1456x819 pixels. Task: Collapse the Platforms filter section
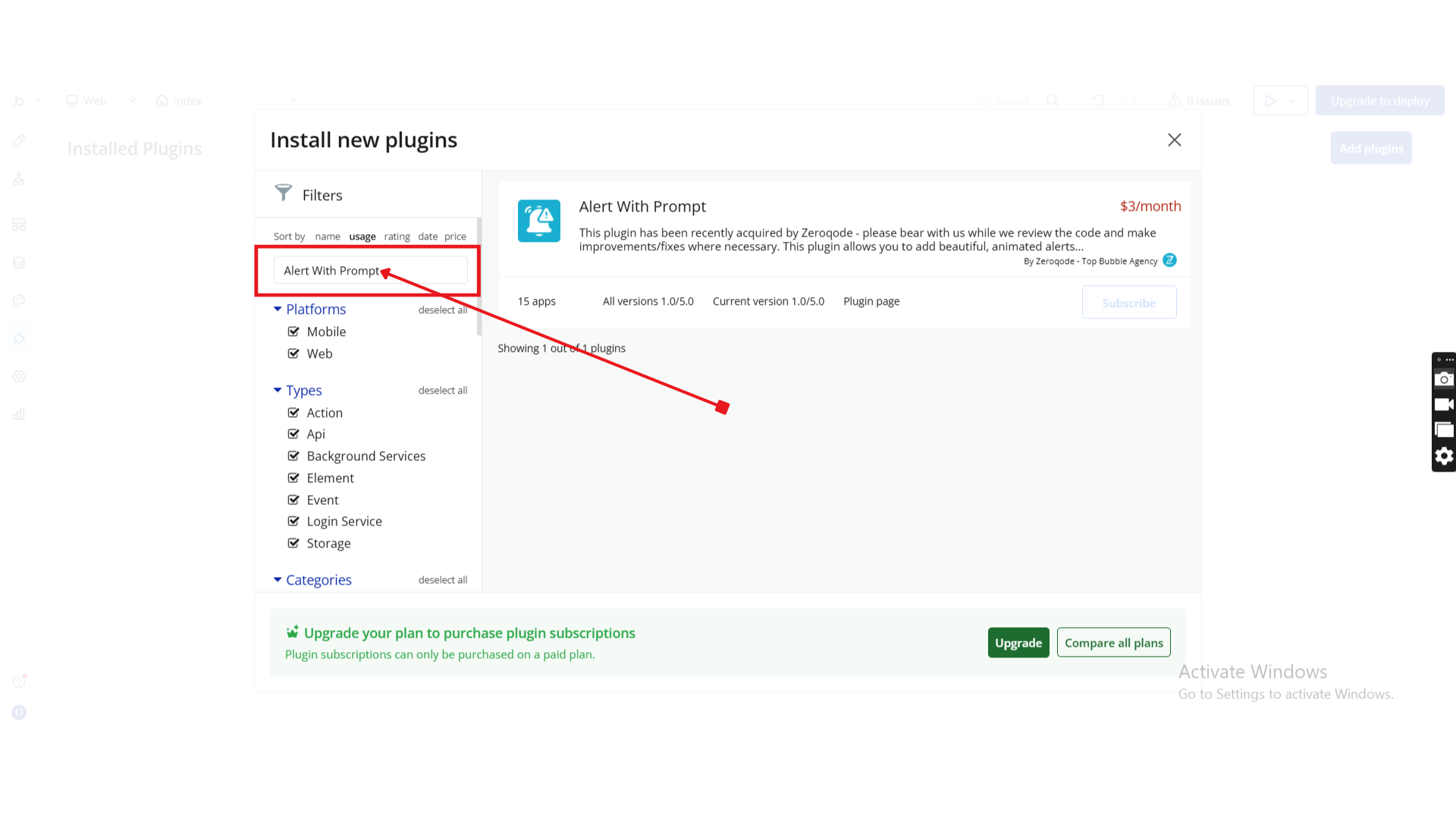[278, 309]
